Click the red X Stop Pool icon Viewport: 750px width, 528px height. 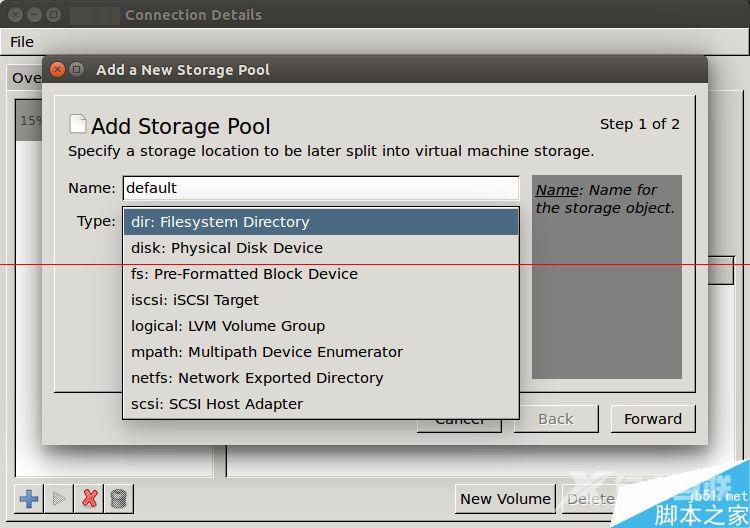pos(90,498)
